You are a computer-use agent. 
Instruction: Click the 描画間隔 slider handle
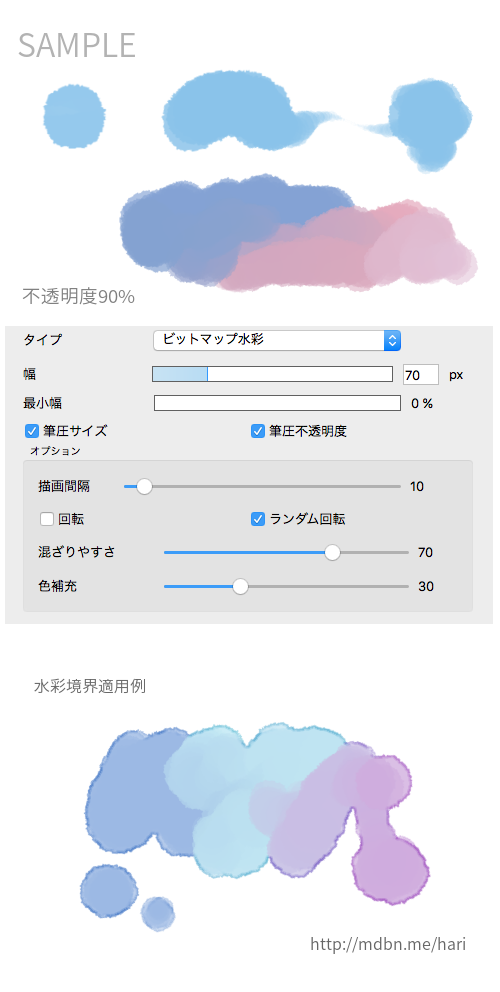tap(144, 487)
